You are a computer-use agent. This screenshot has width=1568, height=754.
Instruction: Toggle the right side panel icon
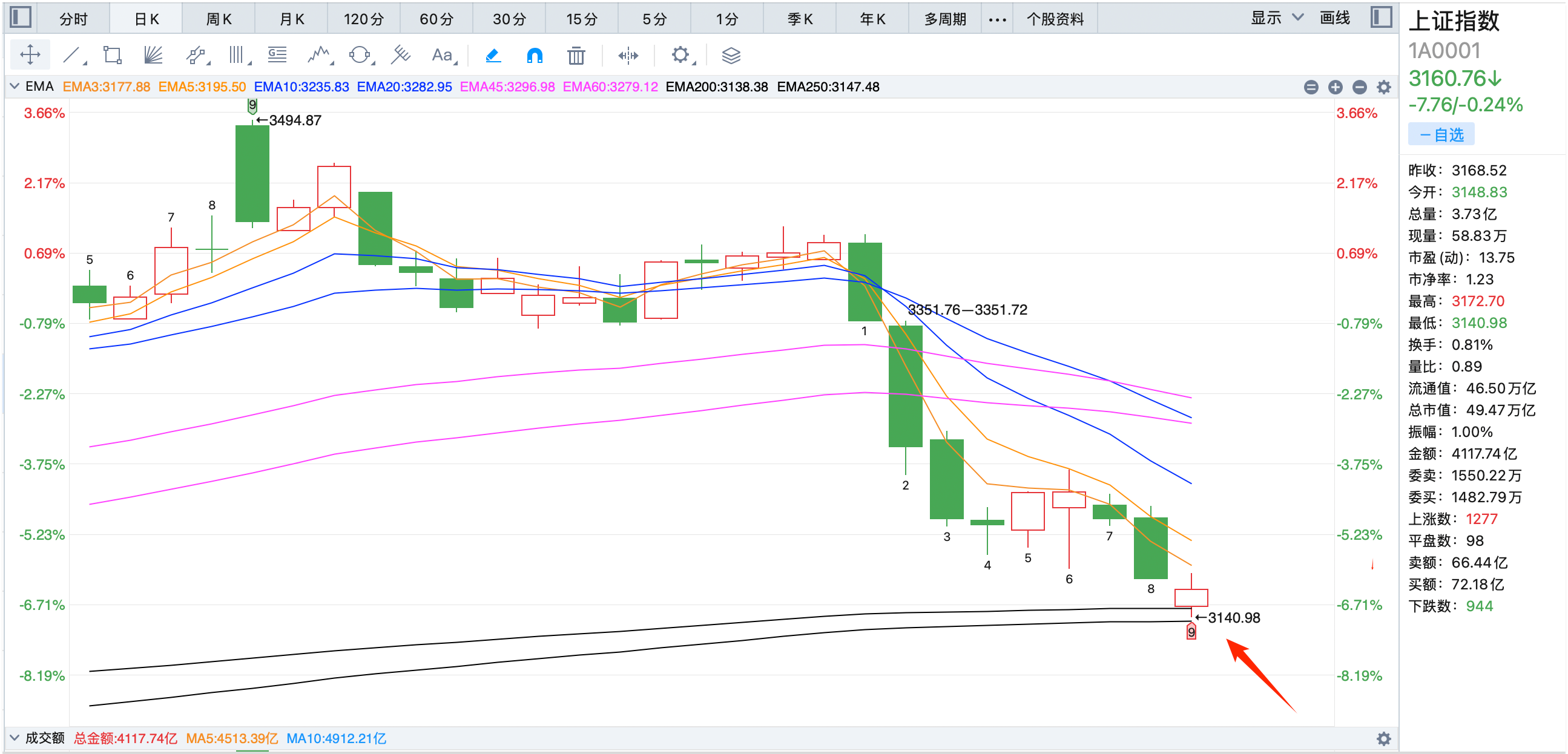point(1380,17)
